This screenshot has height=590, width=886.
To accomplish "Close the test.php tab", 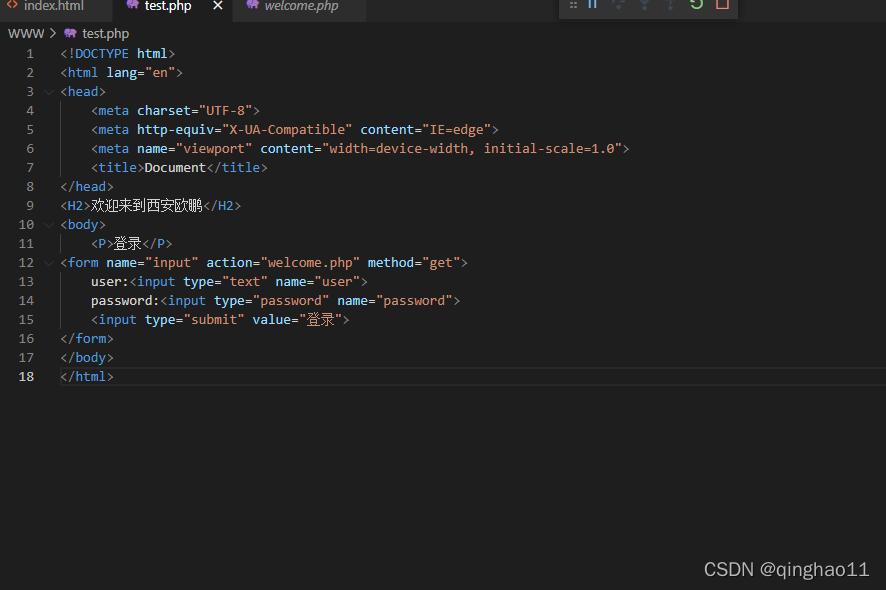I will click(218, 6).
